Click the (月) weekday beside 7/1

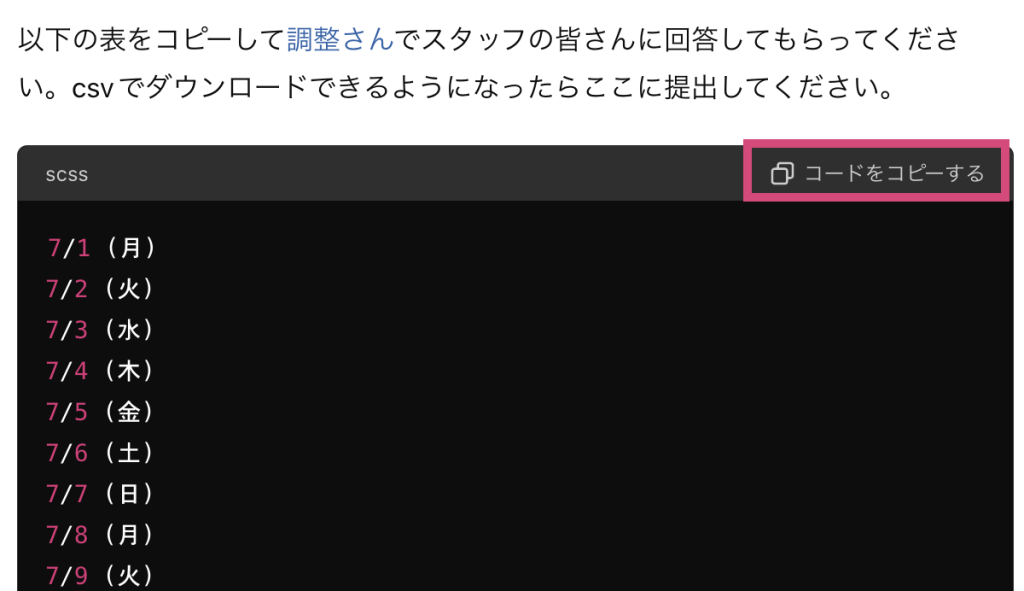pos(131,248)
